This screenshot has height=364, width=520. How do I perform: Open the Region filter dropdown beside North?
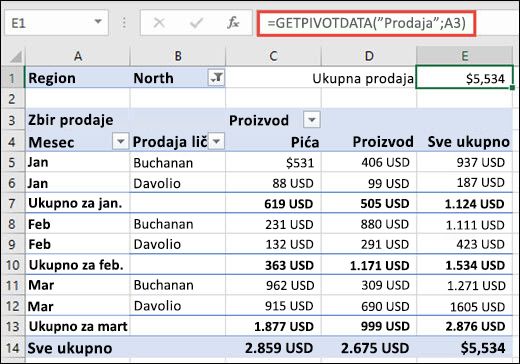coord(216,78)
